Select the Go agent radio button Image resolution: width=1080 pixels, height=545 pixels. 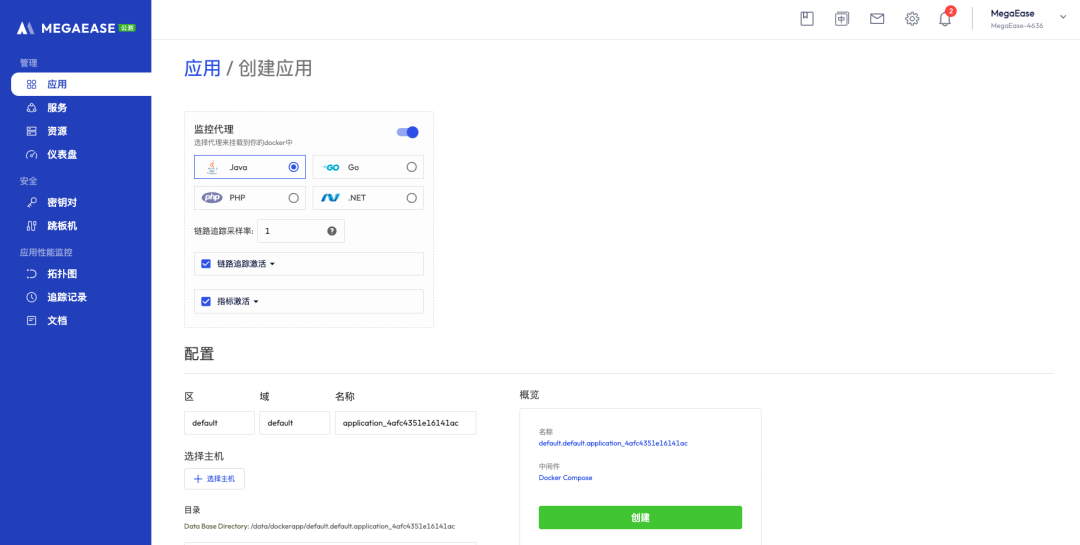point(411,167)
